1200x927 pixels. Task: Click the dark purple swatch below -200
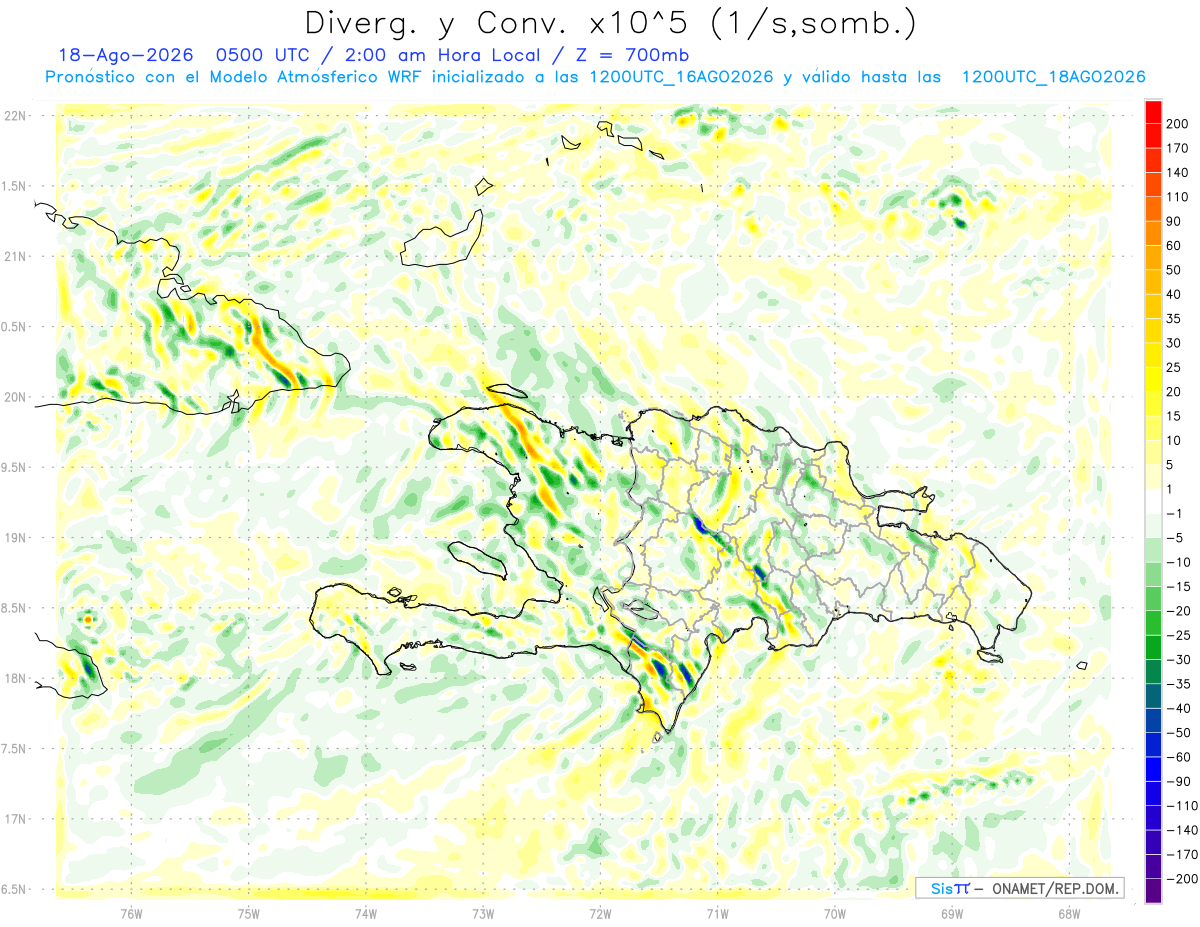point(1153,892)
